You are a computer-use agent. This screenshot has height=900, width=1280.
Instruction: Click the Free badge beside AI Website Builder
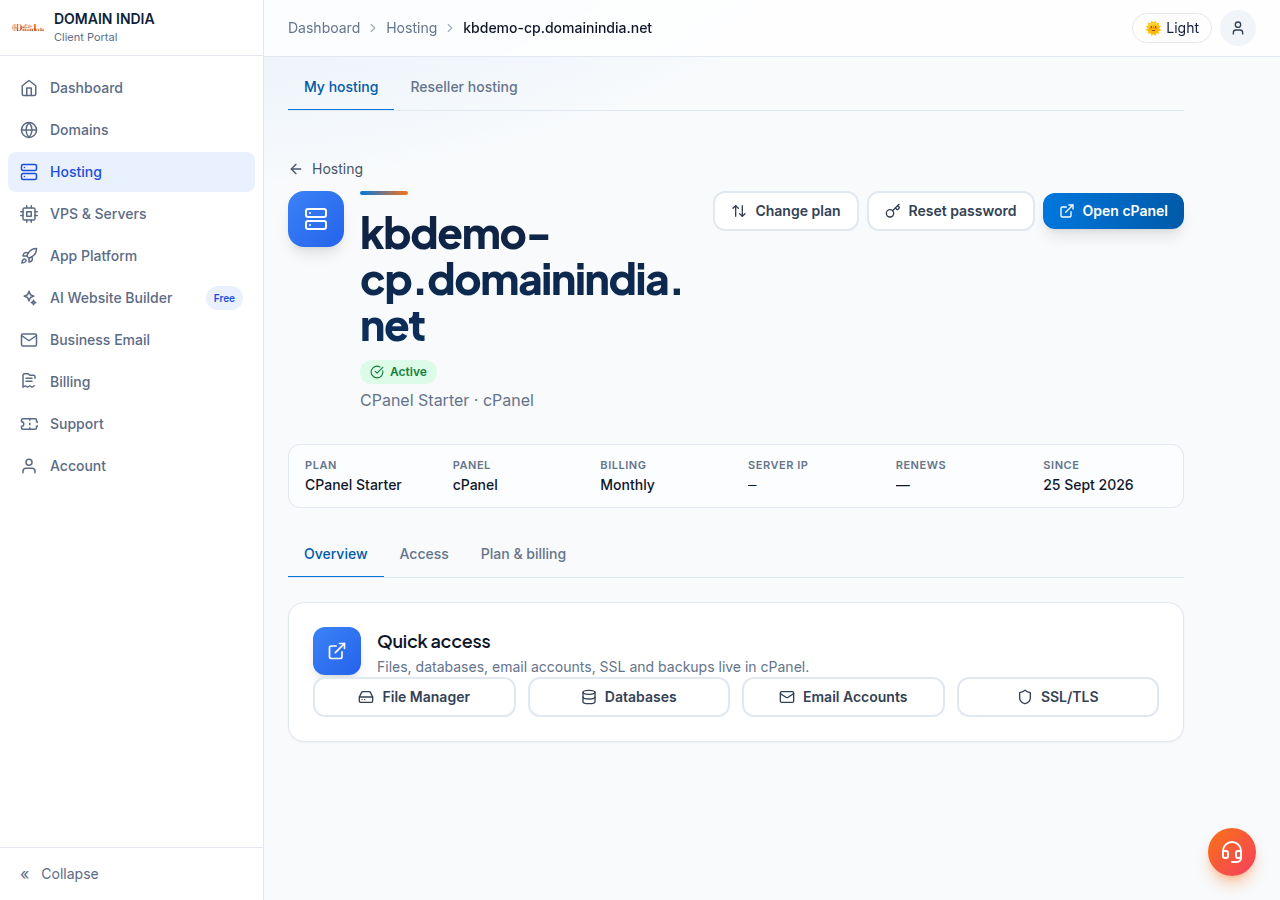coord(224,298)
